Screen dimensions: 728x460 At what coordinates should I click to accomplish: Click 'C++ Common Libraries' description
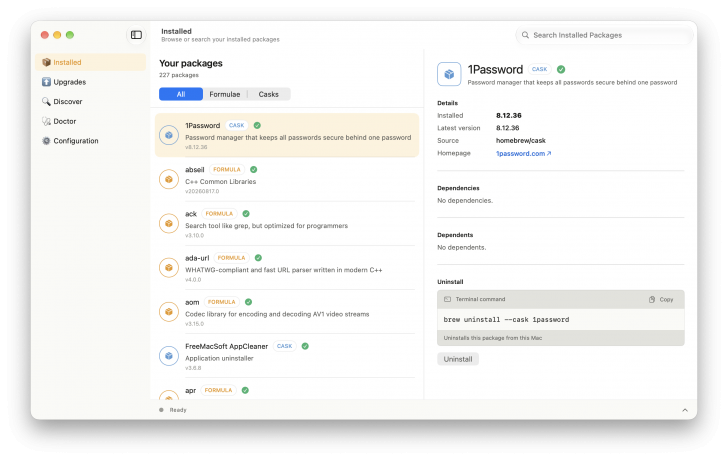point(221,181)
